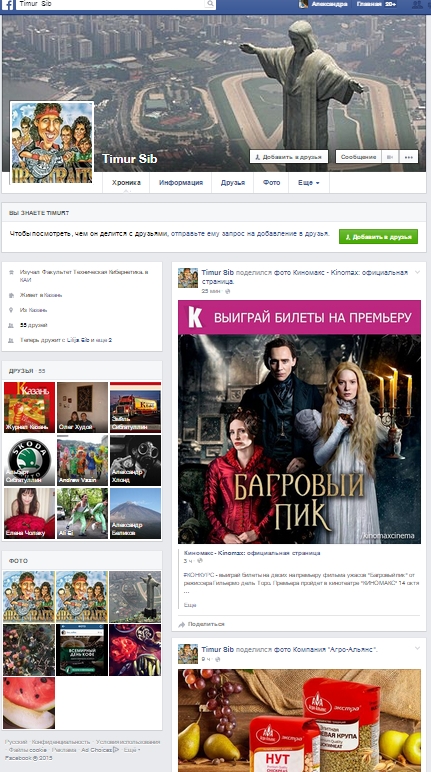Open friend Зефиль Сибгатуллин truck thumbnail
Viewport: 431px width, 772px height.
coord(135,408)
